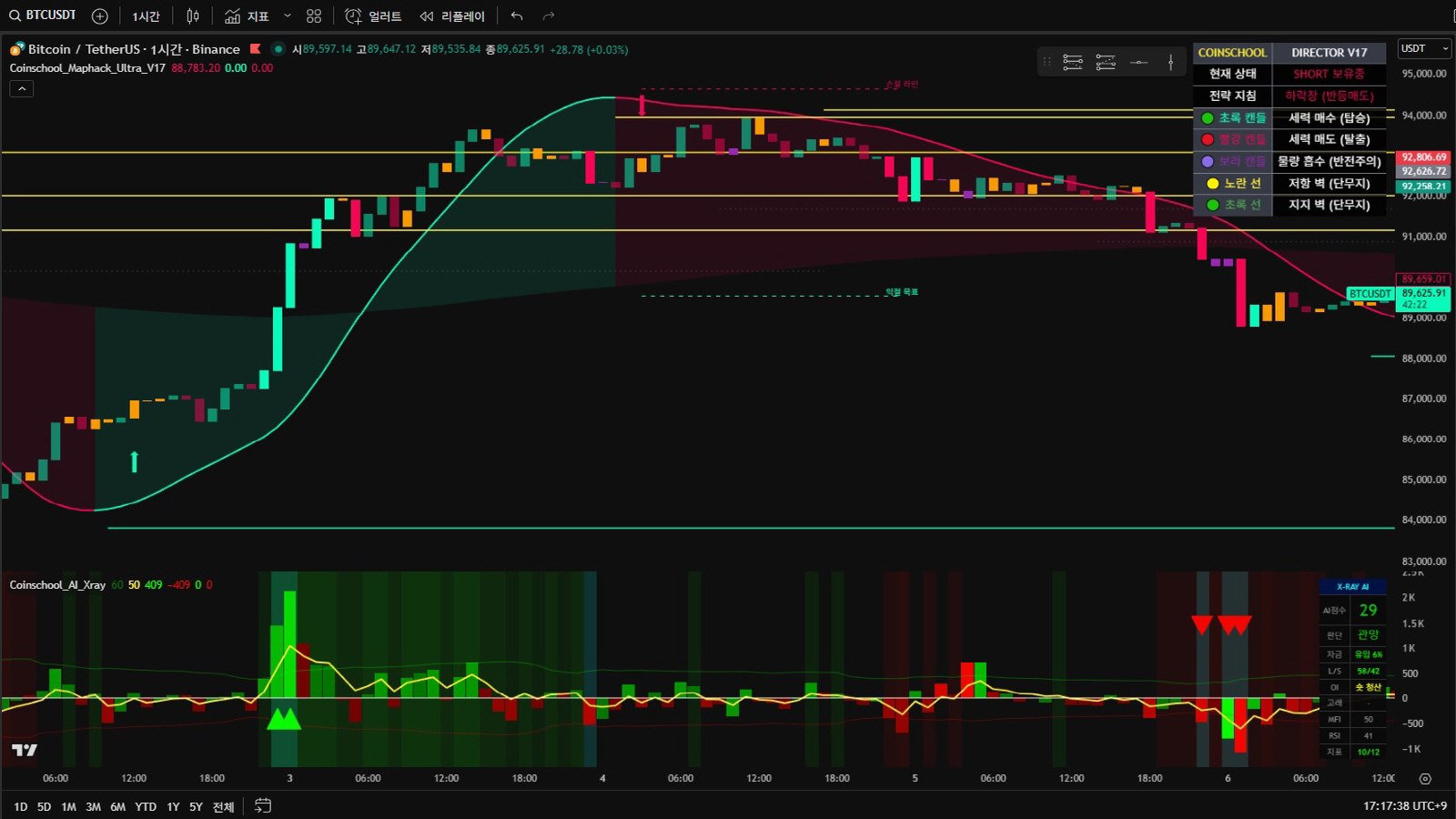
Task: Open the 지표 indicators dialog
Action: [x=247, y=16]
